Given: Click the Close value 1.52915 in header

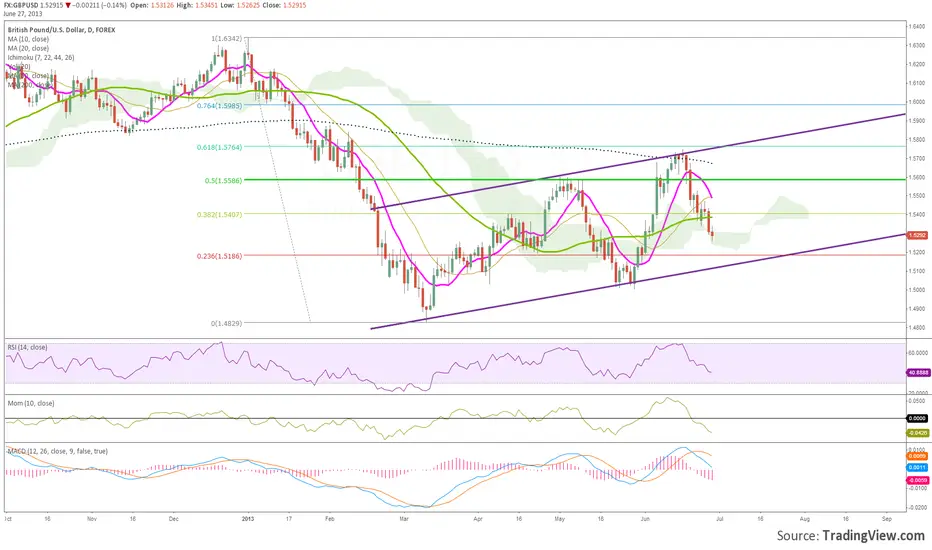Looking at the screenshot, I should click(294, 5).
